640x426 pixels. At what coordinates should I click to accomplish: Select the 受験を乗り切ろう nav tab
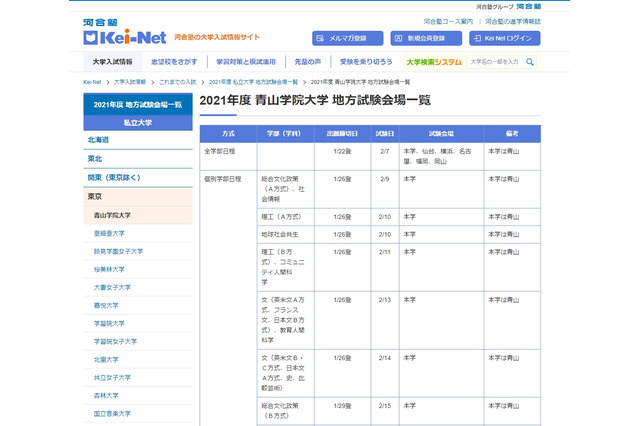coord(366,62)
